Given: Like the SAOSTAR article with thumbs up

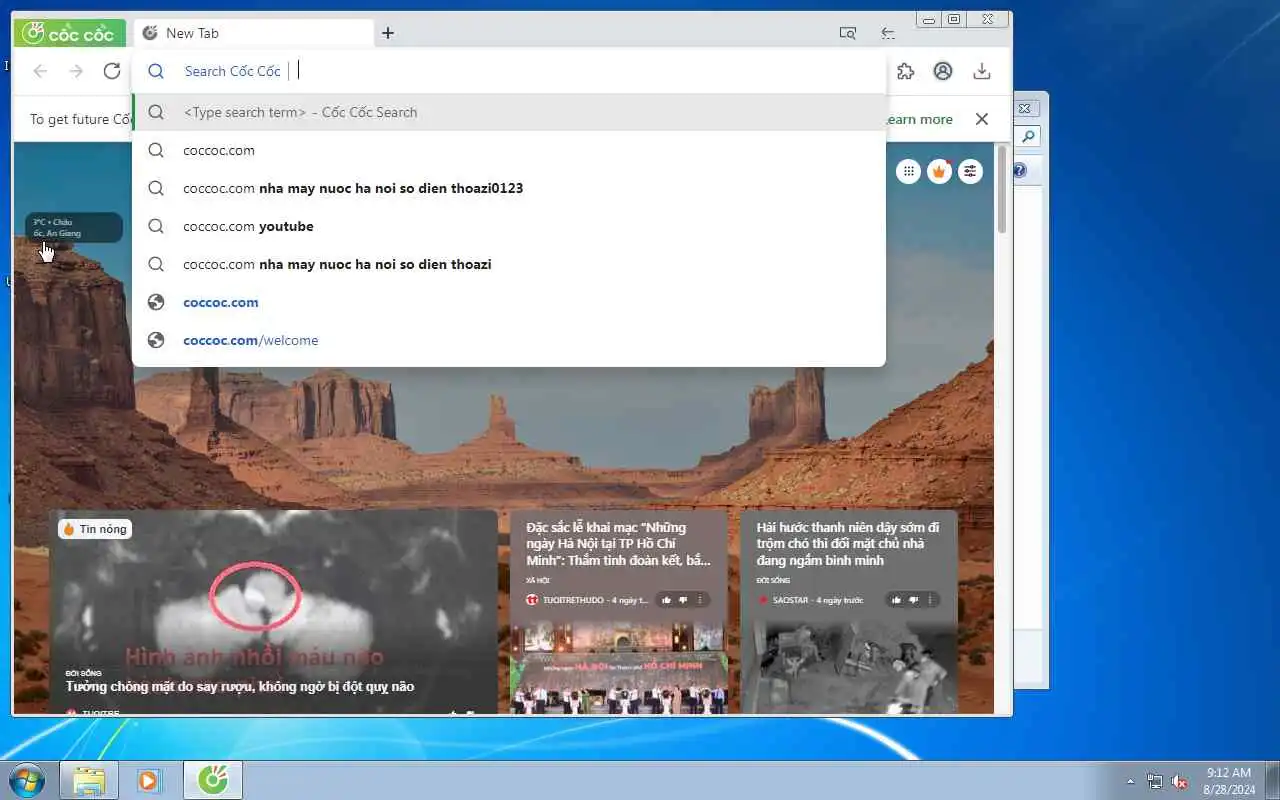Looking at the screenshot, I should tap(896, 600).
